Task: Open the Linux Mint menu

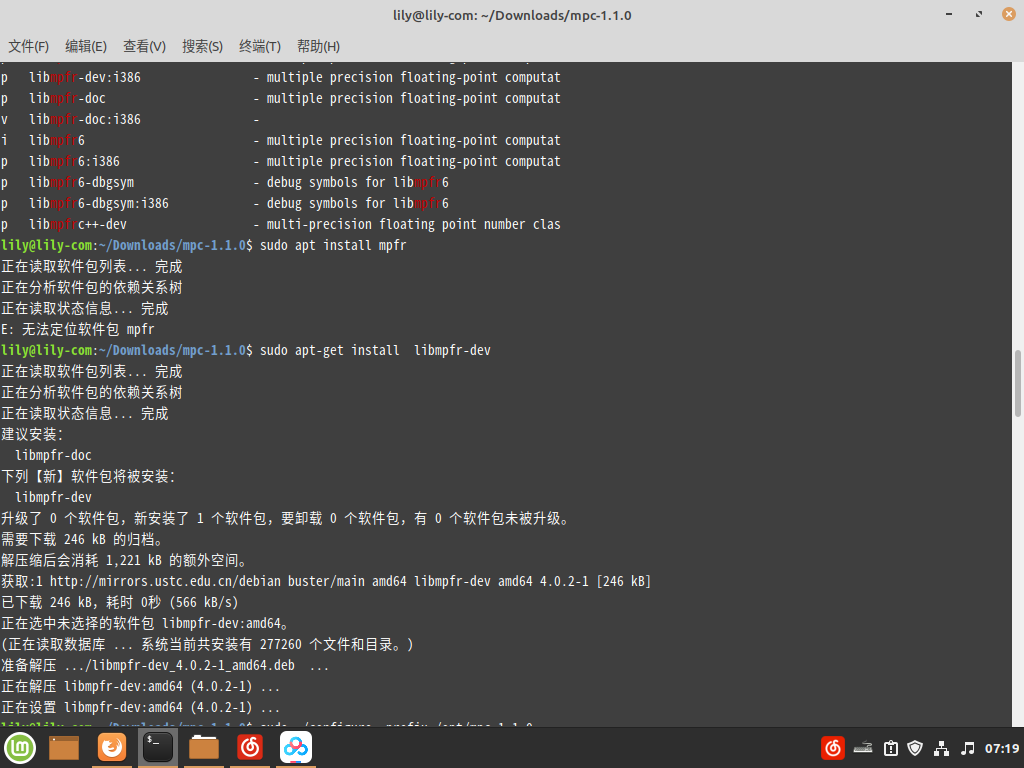Action: [19, 747]
